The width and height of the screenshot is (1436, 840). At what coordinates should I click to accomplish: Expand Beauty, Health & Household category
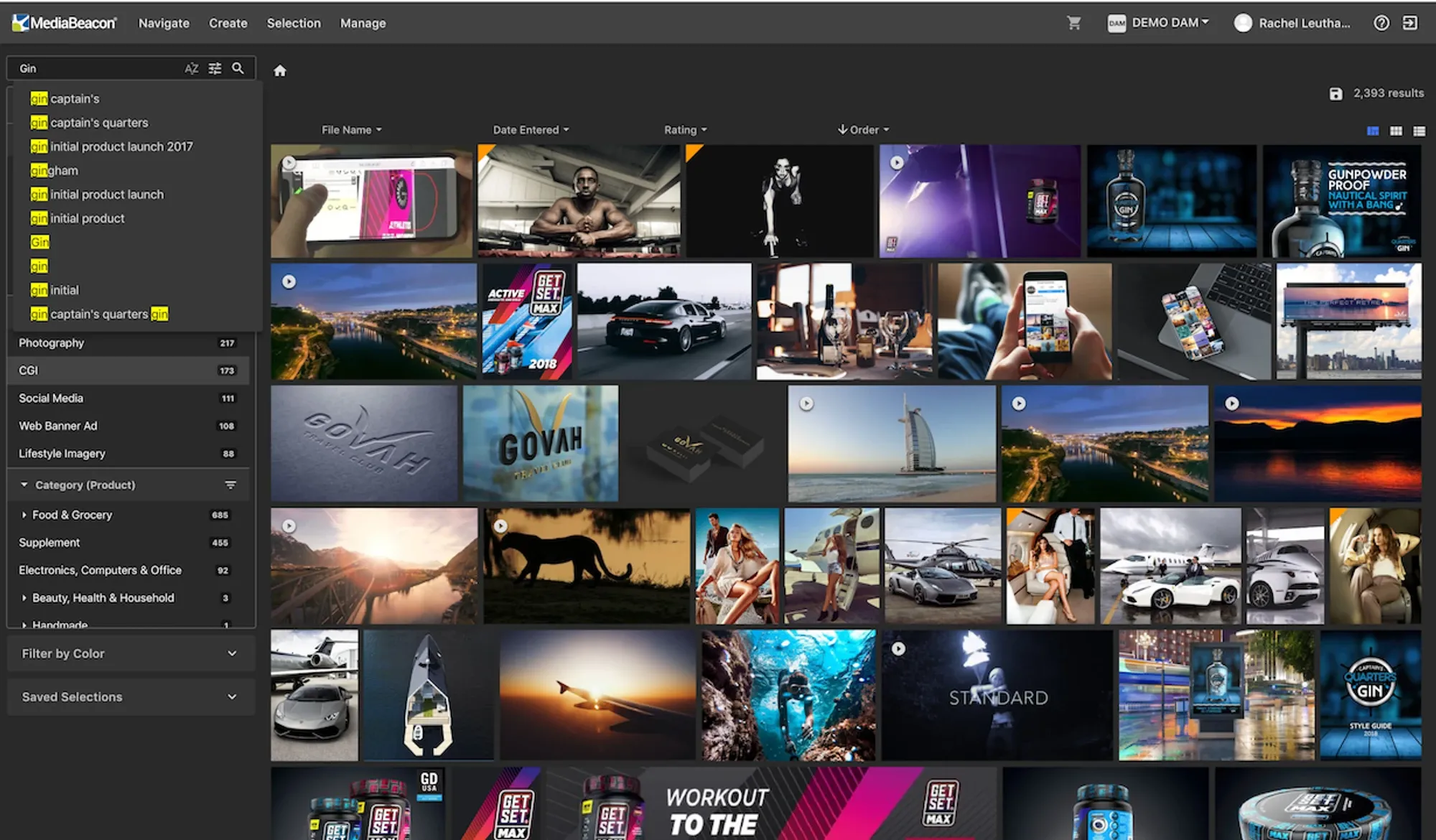[x=24, y=597]
